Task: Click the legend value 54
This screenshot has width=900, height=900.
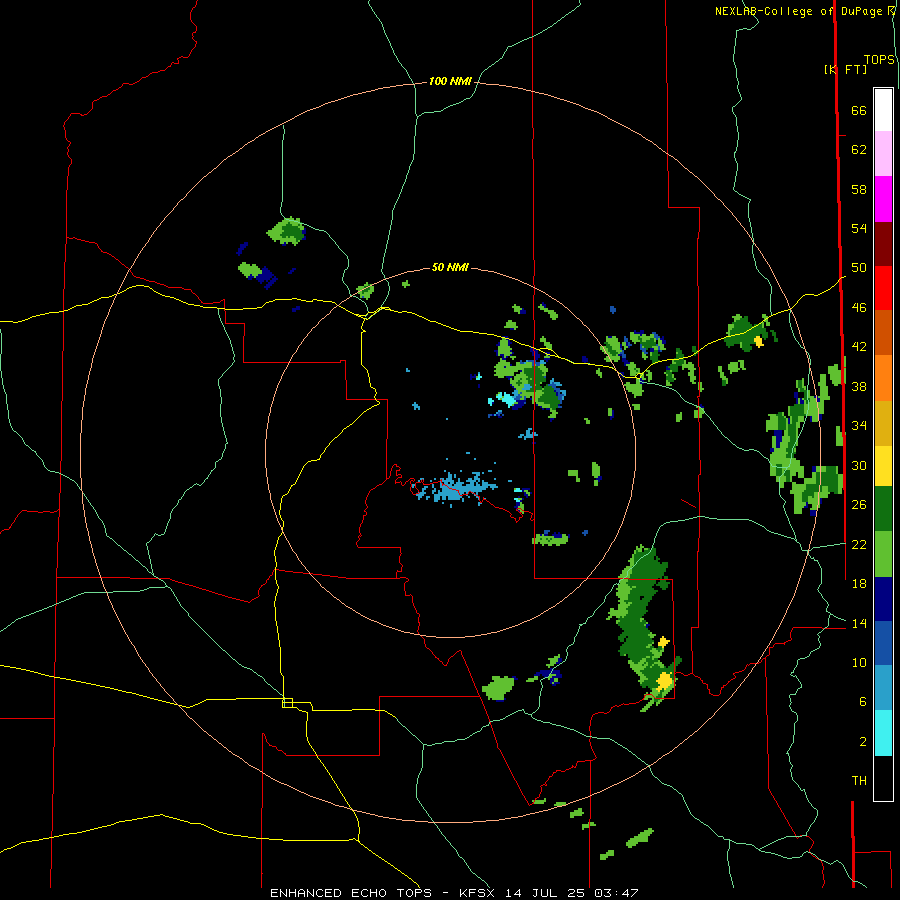Action: point(859,228)
